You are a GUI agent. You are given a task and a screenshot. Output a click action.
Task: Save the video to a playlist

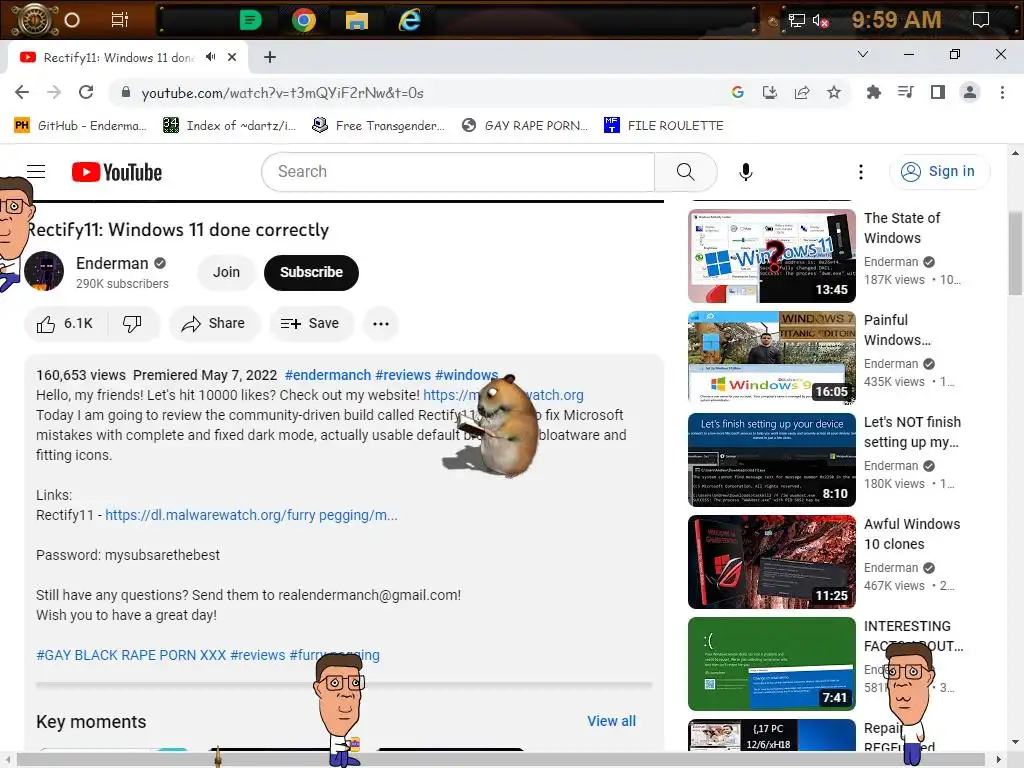[311, 324]
